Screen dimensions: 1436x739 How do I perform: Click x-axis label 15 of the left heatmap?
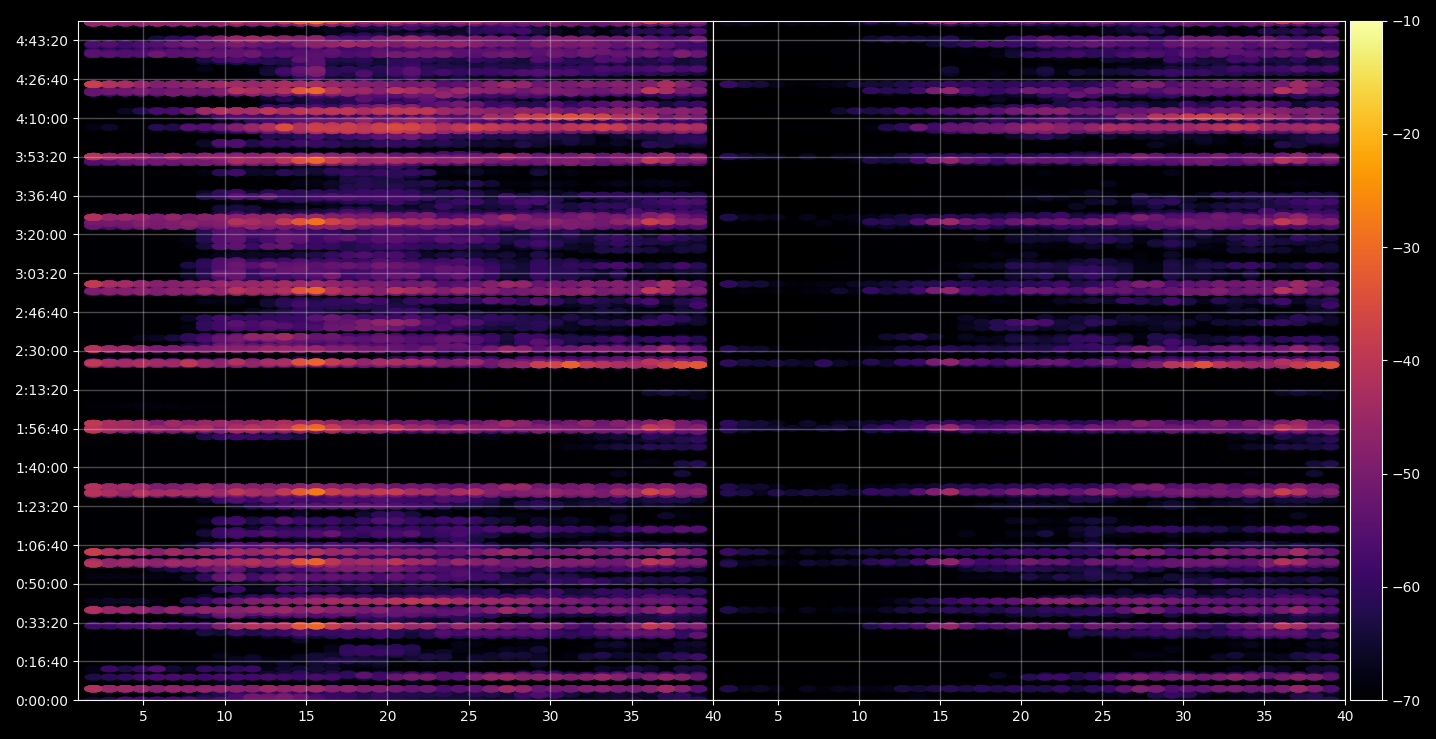coord(306,716)
